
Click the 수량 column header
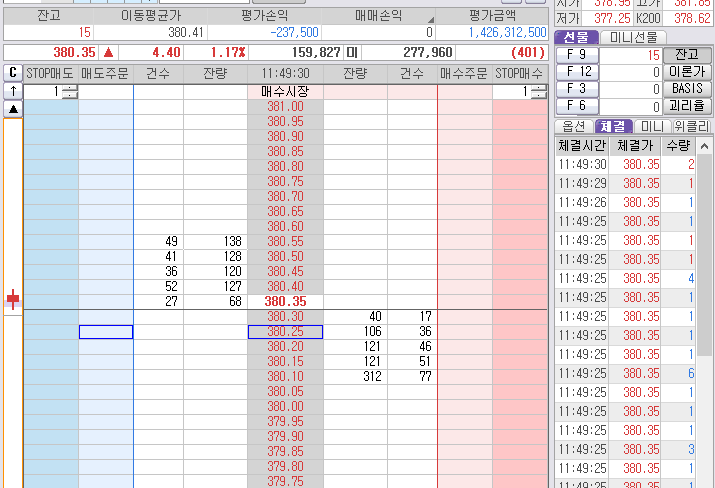(x=678, y=146)
